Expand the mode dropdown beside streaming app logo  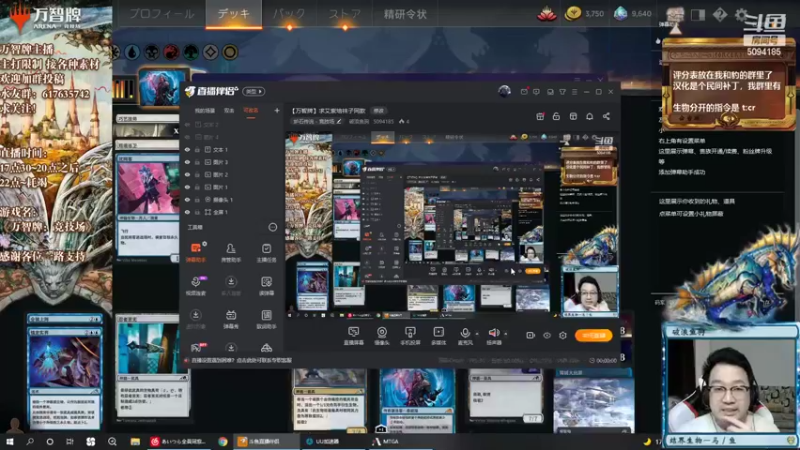click(254, 91)
